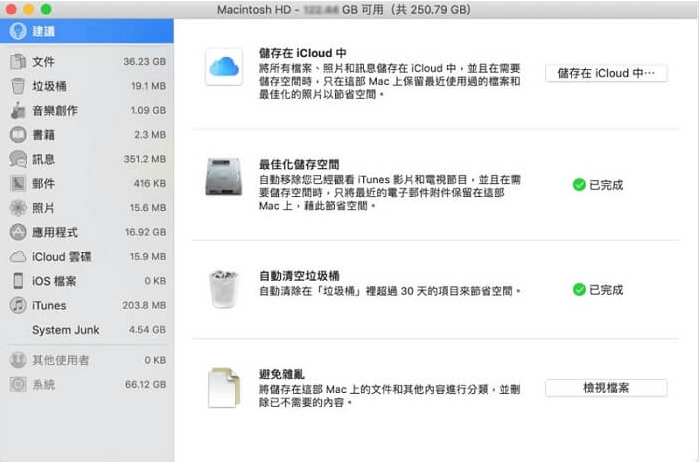This screenshot has height=463, width=700.
Task: Open the 照片 photos sidebar icon
Action: [17, 208]
